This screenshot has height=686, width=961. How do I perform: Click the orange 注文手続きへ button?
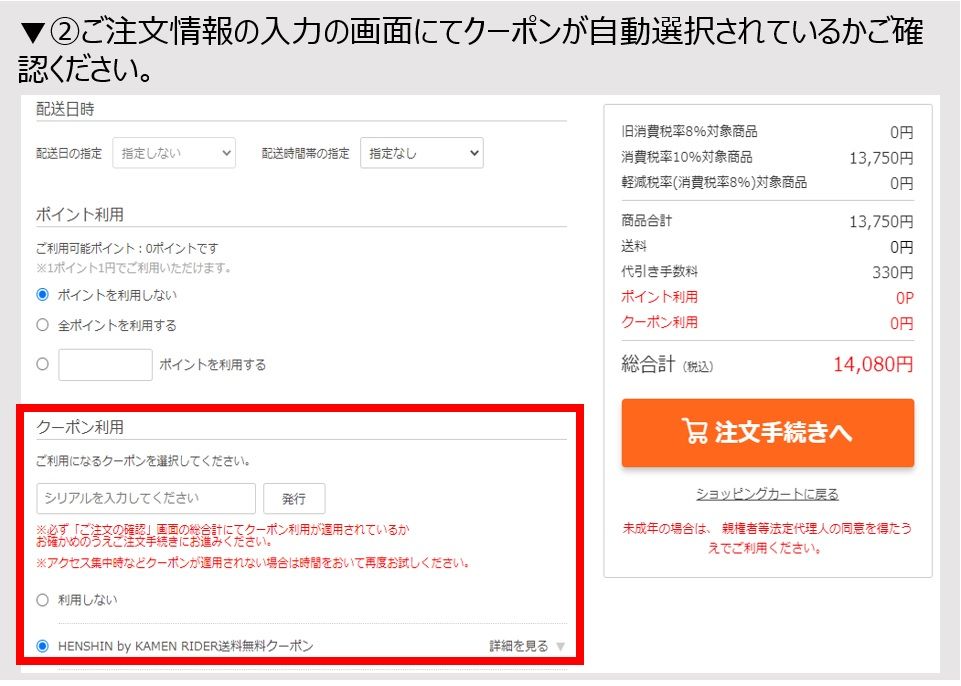point(767,432)
